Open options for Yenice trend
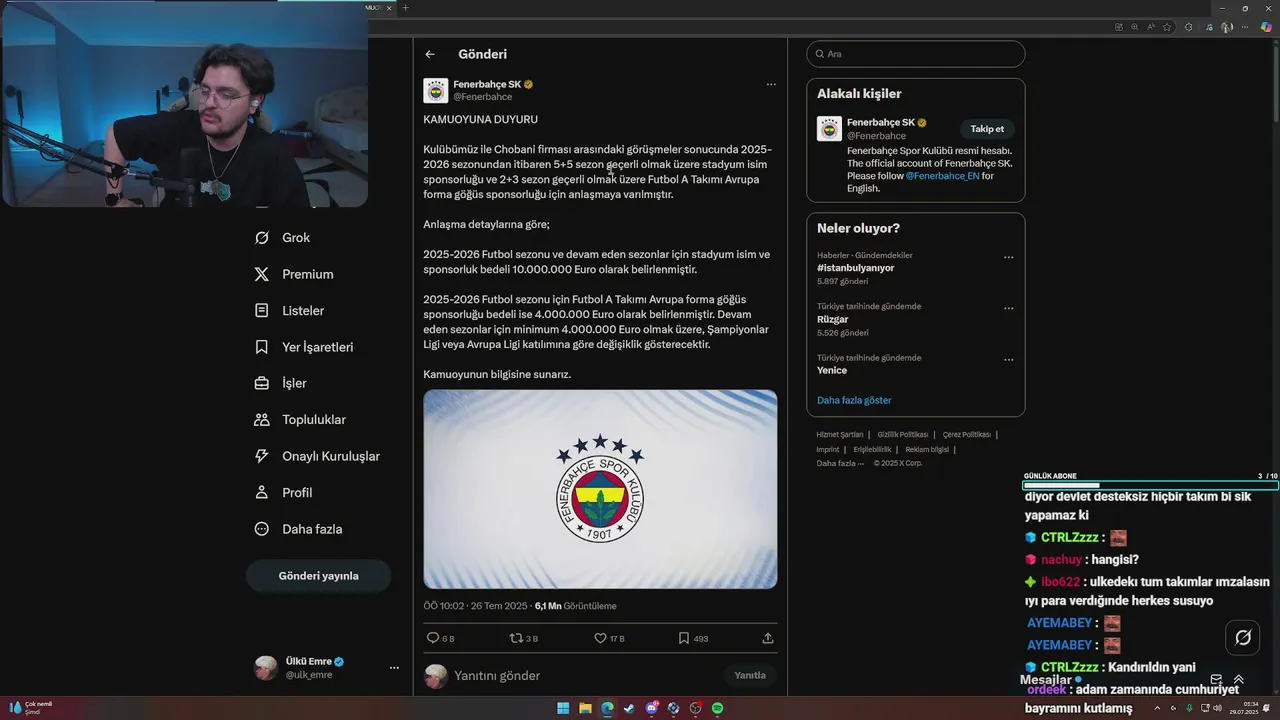The image size is (1280, 720). pos(1008,360)
